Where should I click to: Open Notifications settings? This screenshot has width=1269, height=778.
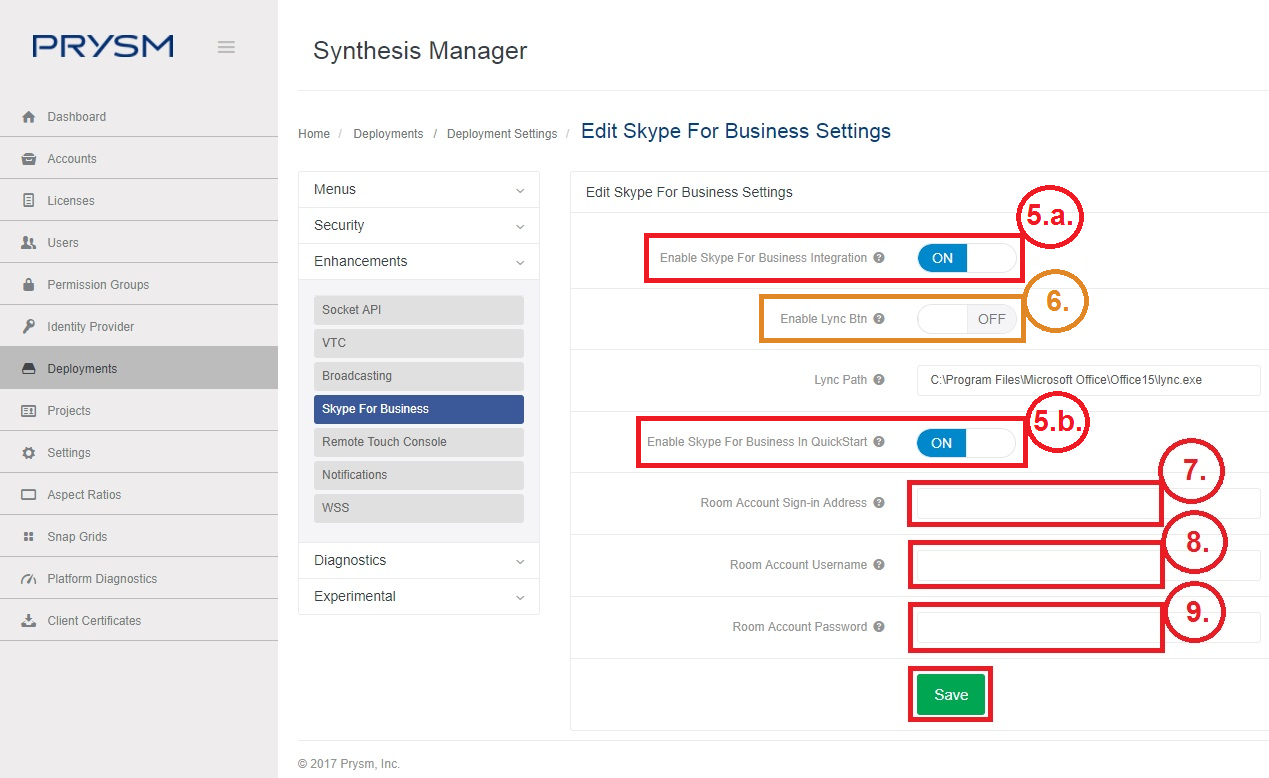[x=419, y=475]
